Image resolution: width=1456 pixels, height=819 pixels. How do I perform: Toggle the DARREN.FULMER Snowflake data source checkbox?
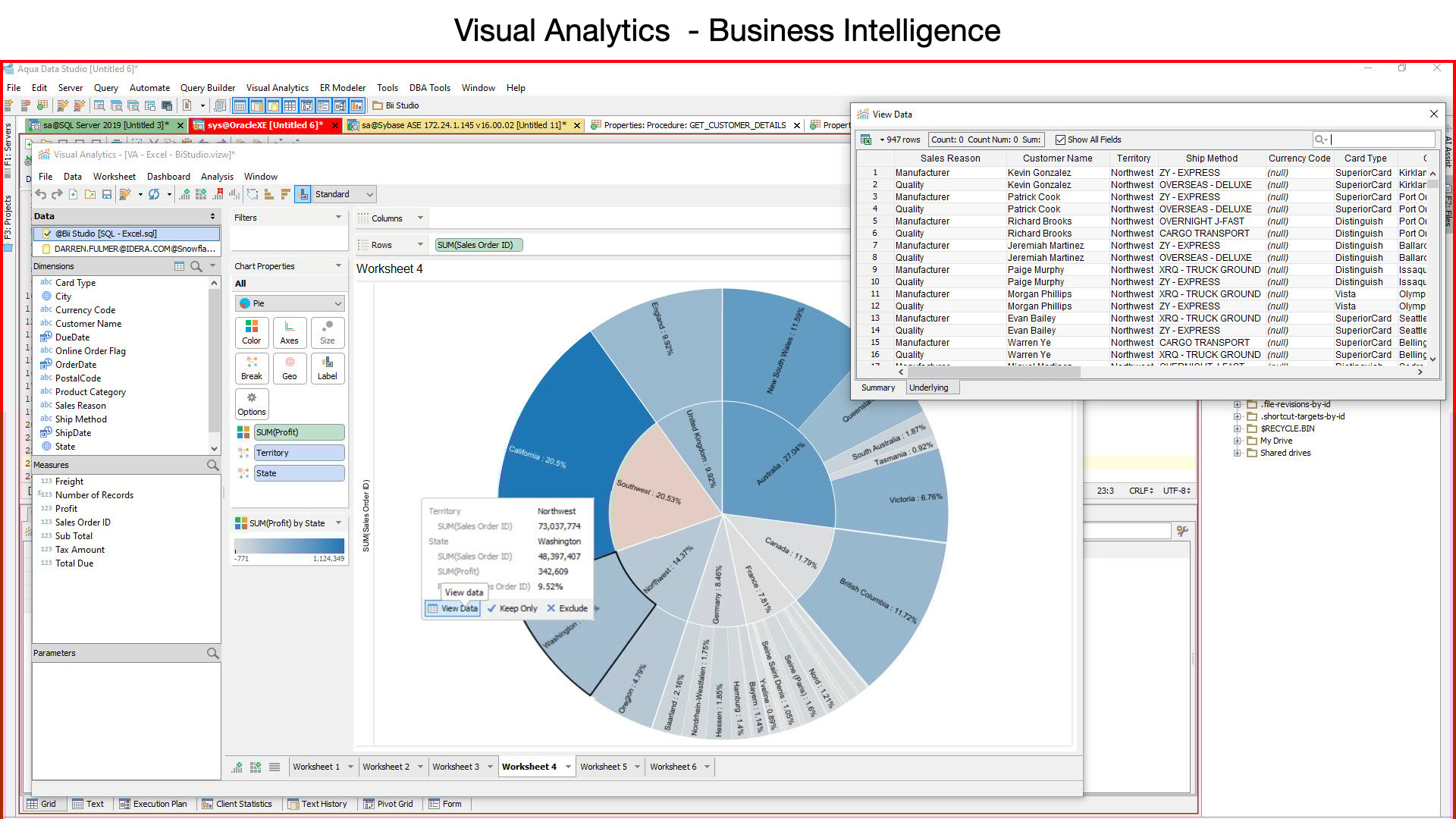[x=47, y=249]
